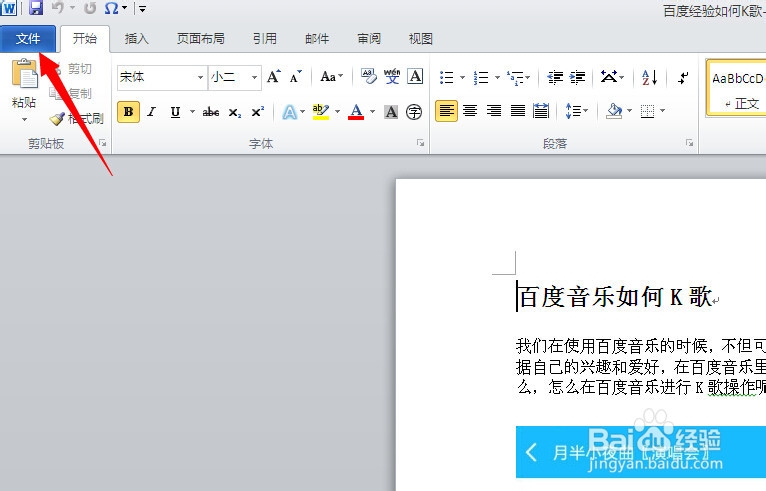Switch to the 插入 ribbon tab
Viewport: 766px width, 491px height.
pyautogui.click(x=136, y=39)
